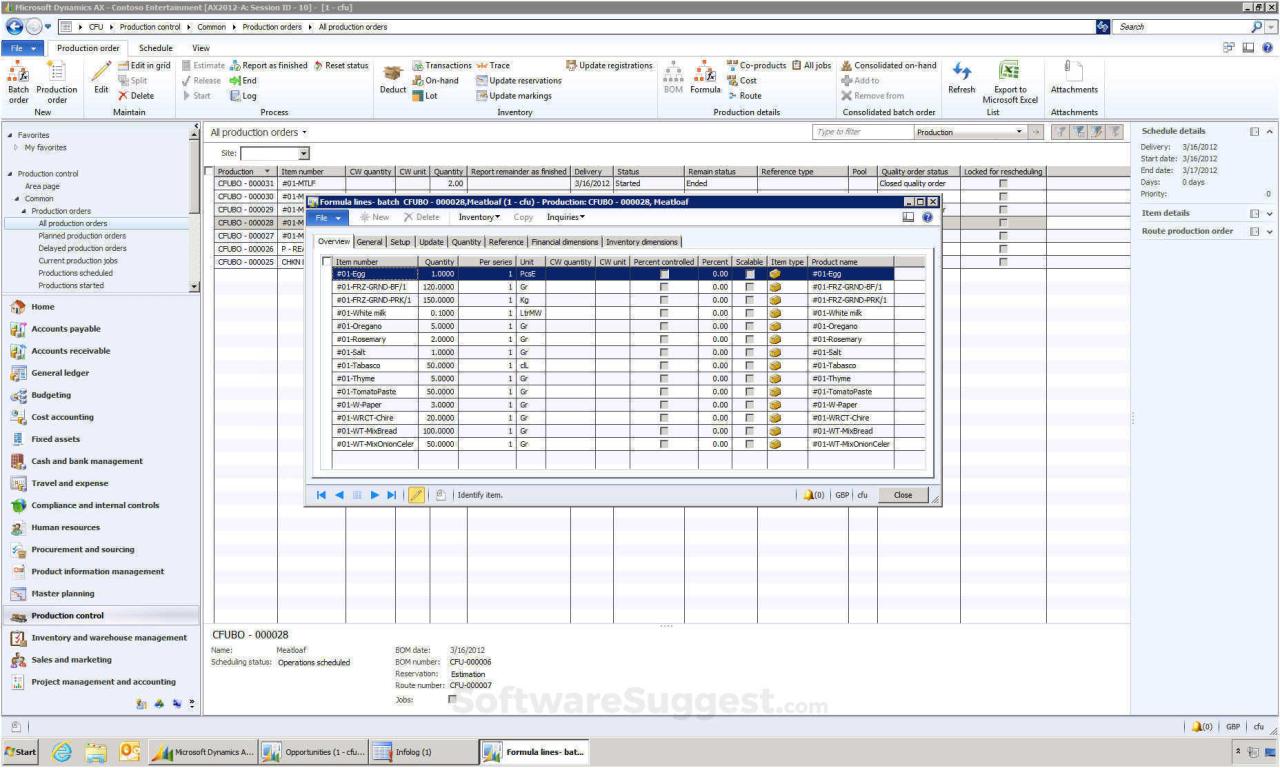The image size is (1280, 768).
Task: Click Edit in grid button
Action: [x=143, y=66]
